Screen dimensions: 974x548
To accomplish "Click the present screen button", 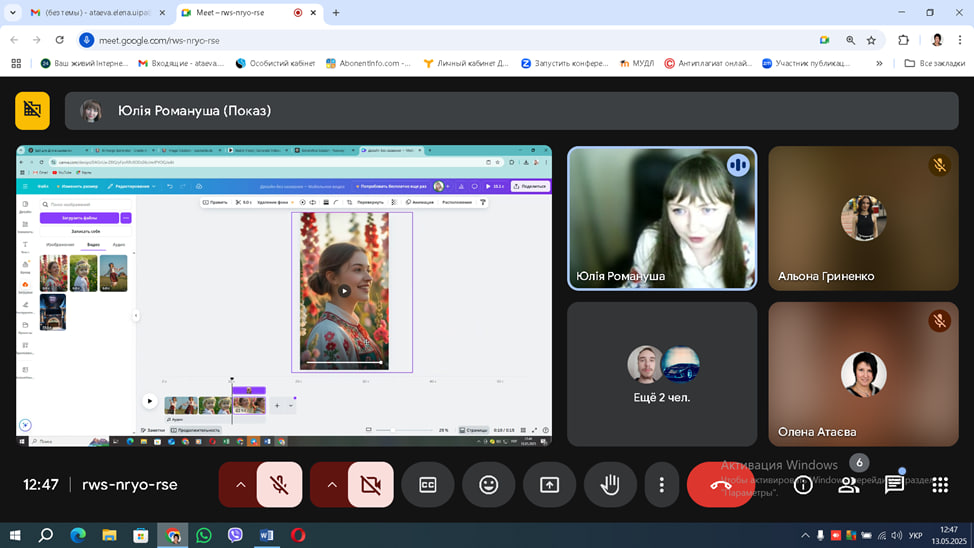I will tap(549, 485).
